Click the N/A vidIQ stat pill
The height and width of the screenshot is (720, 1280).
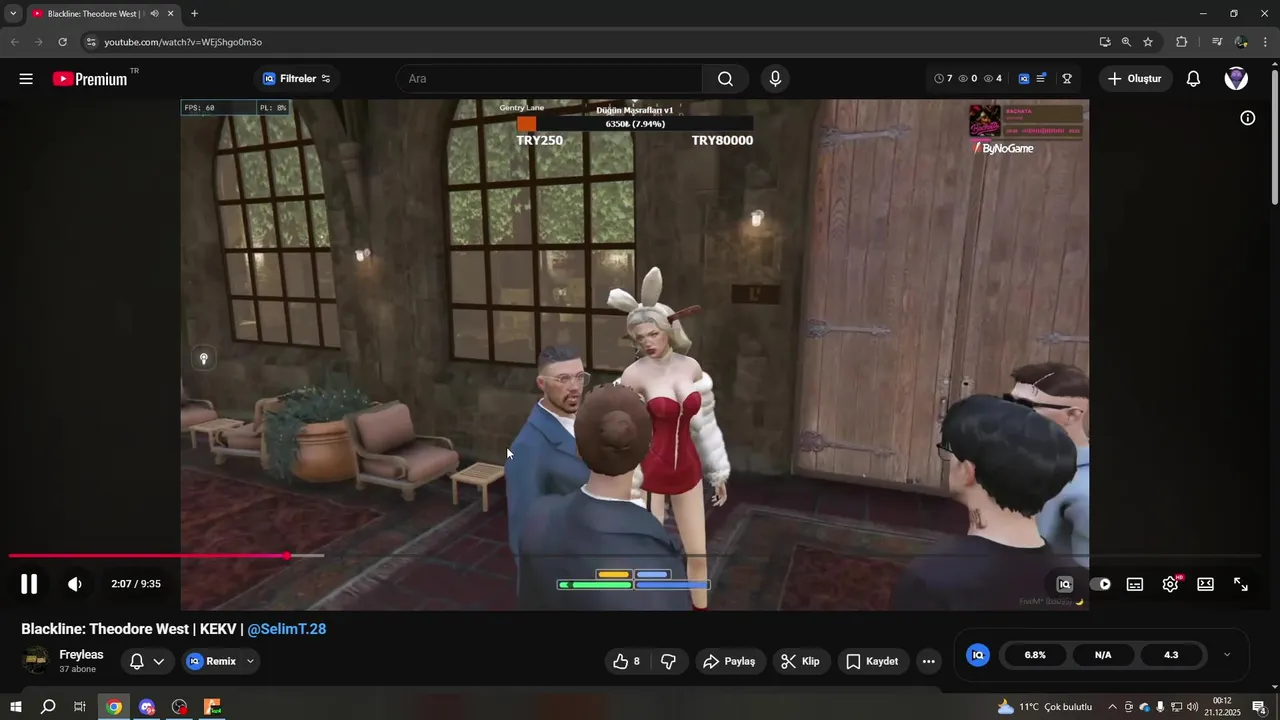[x=1103, y=655]
